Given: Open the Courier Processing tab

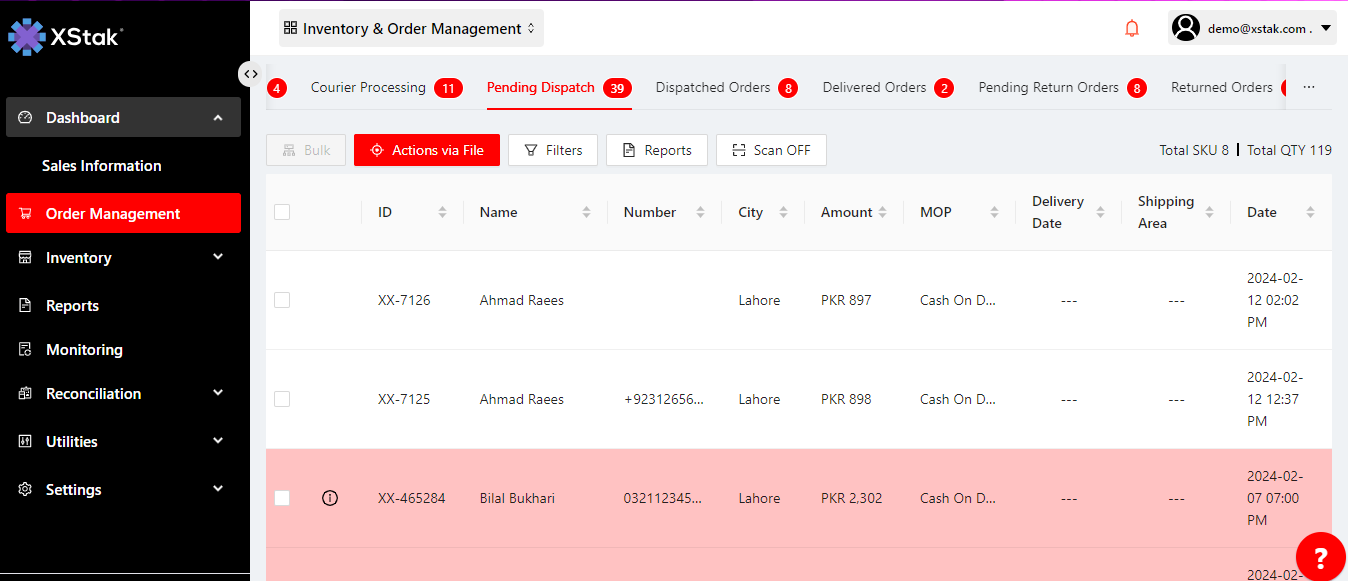Looking at the screenshot, I should 368,88.
